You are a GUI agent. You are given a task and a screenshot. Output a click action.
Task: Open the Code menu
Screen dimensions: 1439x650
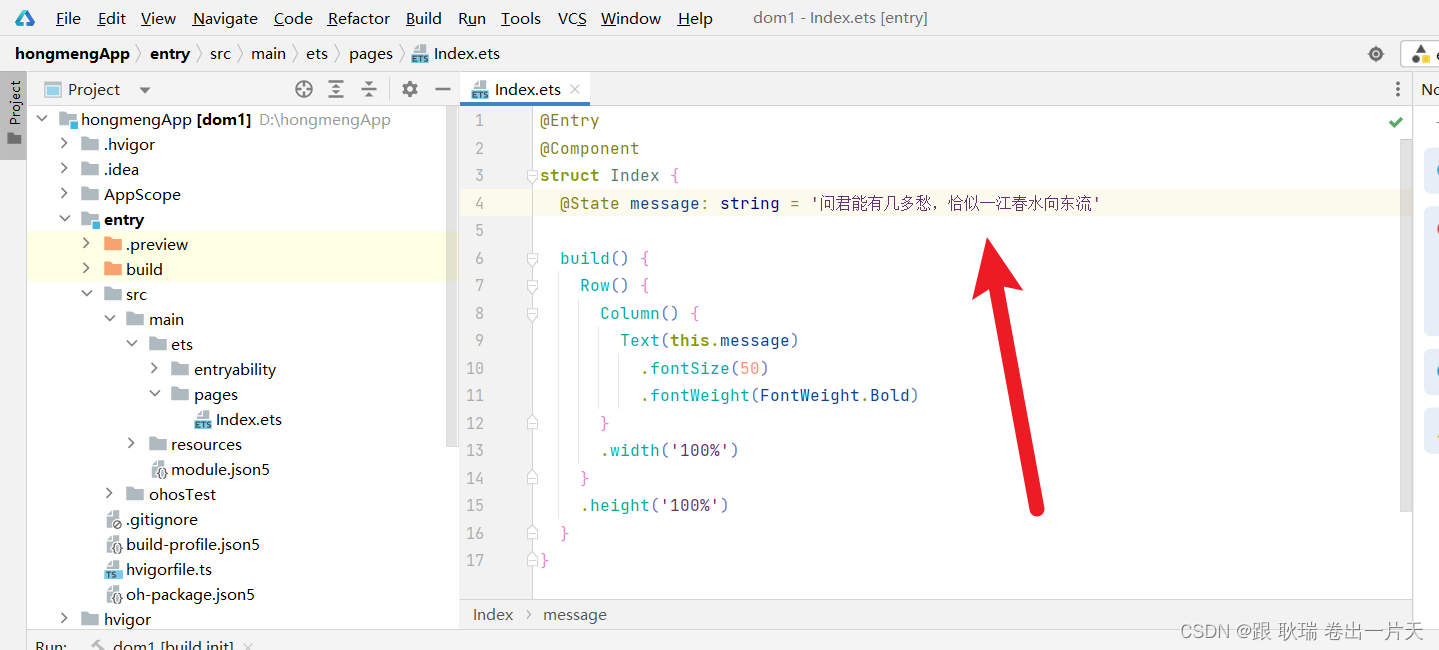pos(293,18)
